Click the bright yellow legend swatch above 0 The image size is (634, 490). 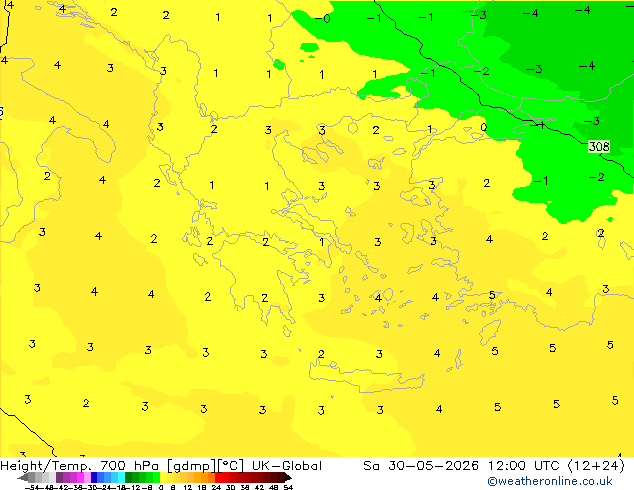163,477
